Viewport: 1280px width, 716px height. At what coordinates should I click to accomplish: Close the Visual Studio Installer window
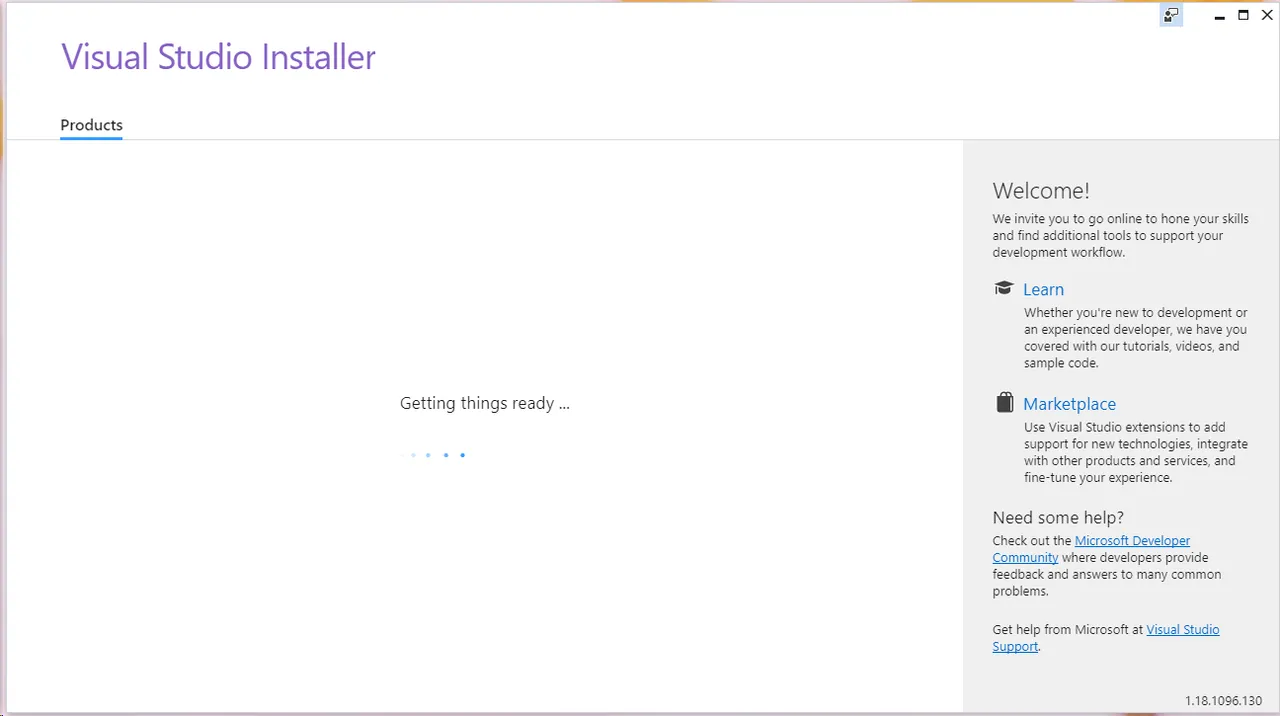[1267, 15]
